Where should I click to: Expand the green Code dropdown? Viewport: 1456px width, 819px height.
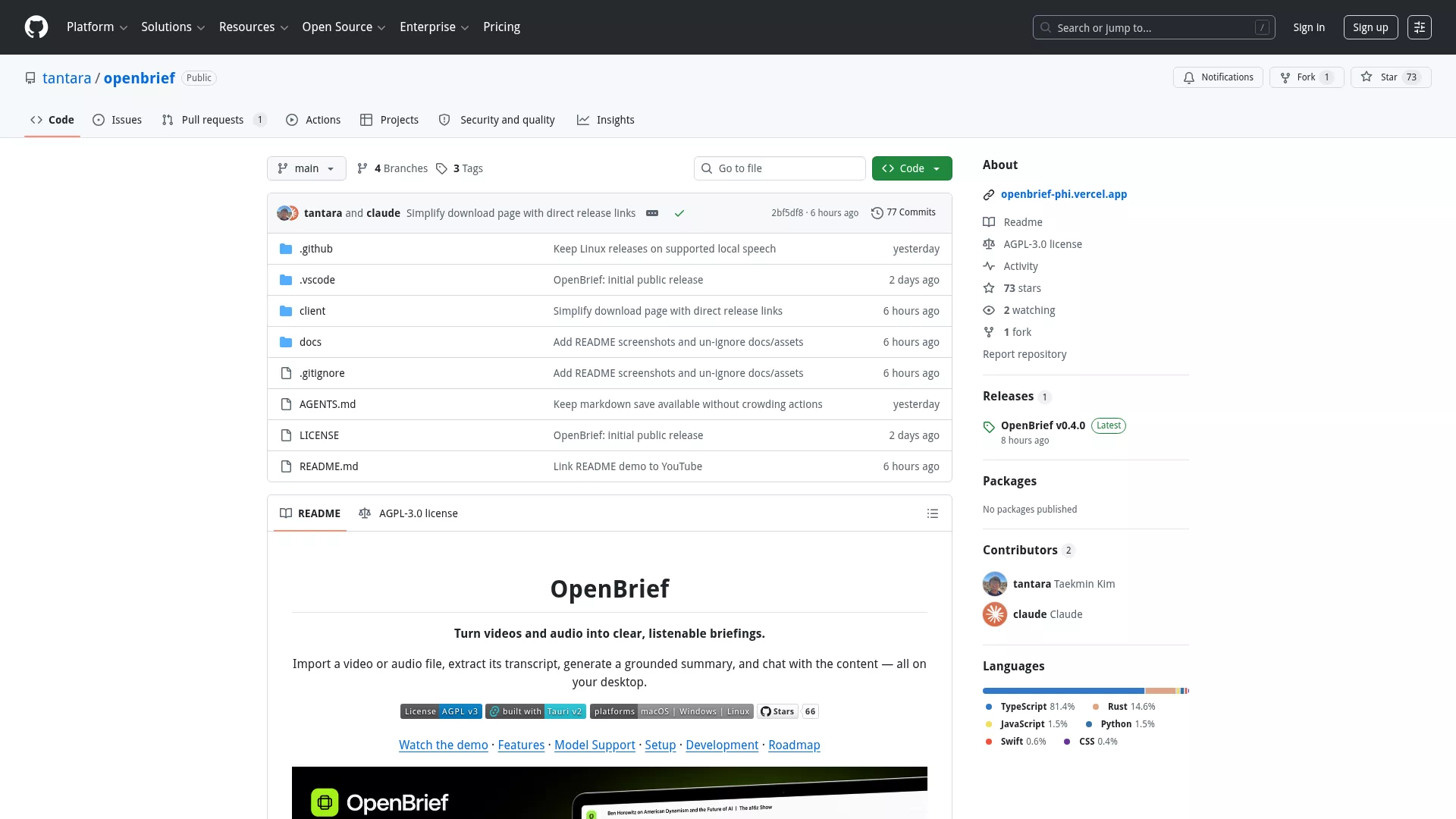pyautogui.click(x=912, y=168)
